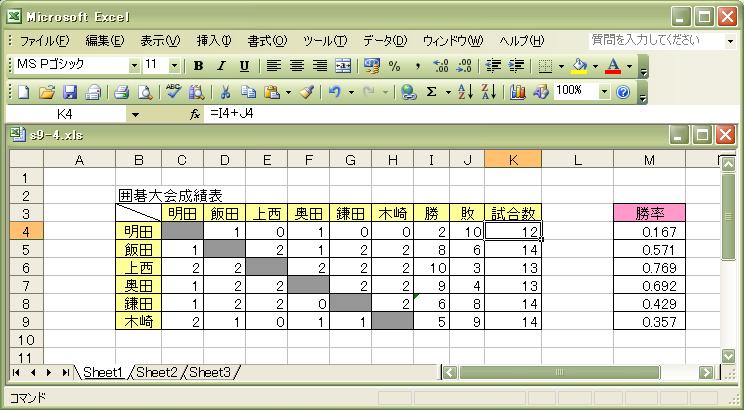The width and height of the screenshot is (744, 410).
Task: Apply borders to selected cells
Action: click(545, 66)
